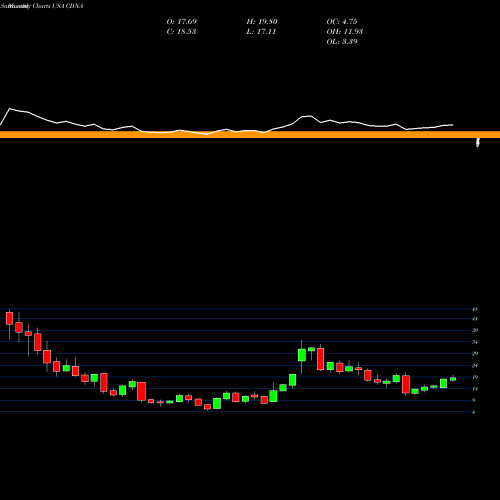Click the orange horizontal indicator band
Viewport: 500px width, 500px height.
pyautogui.click(x=250, y=135)
